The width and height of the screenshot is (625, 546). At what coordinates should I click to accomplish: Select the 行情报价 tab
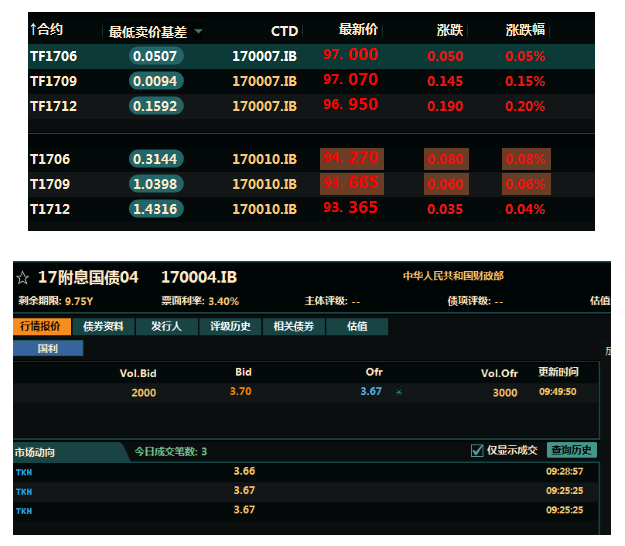pos(43,326)
